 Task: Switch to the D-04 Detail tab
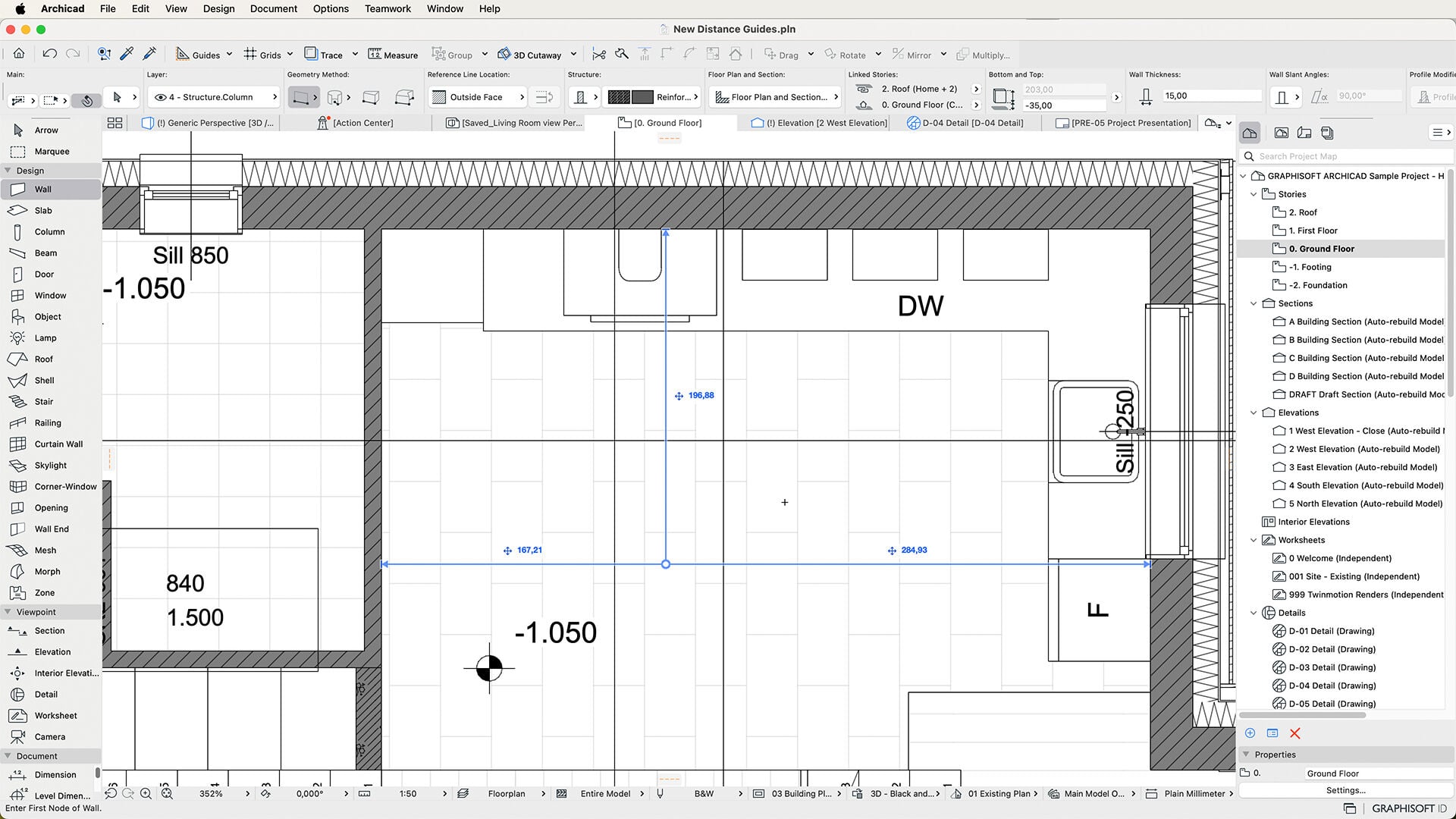[965, 123]
